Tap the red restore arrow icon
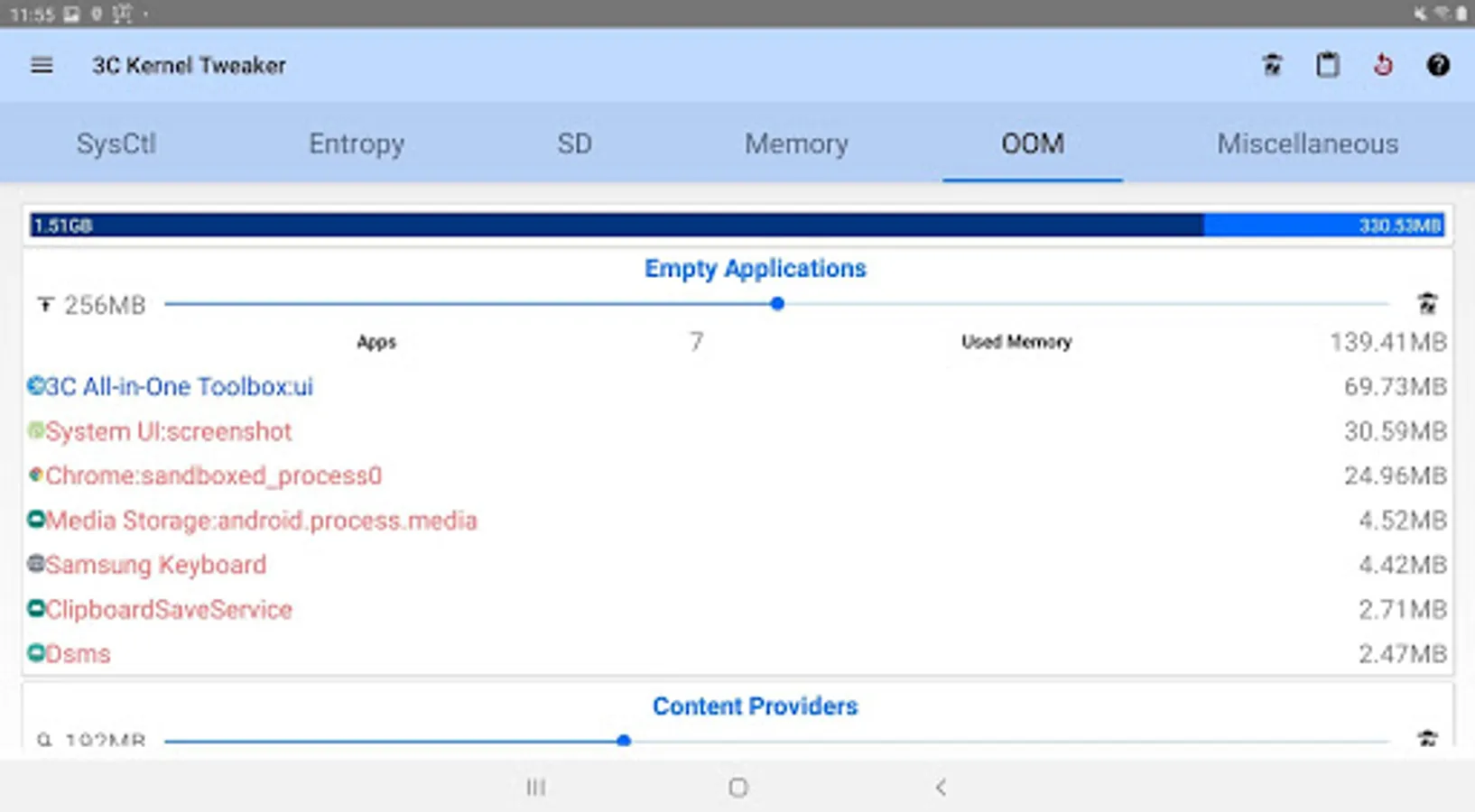The image size is (1475, 812). [x=1383, y=65]
